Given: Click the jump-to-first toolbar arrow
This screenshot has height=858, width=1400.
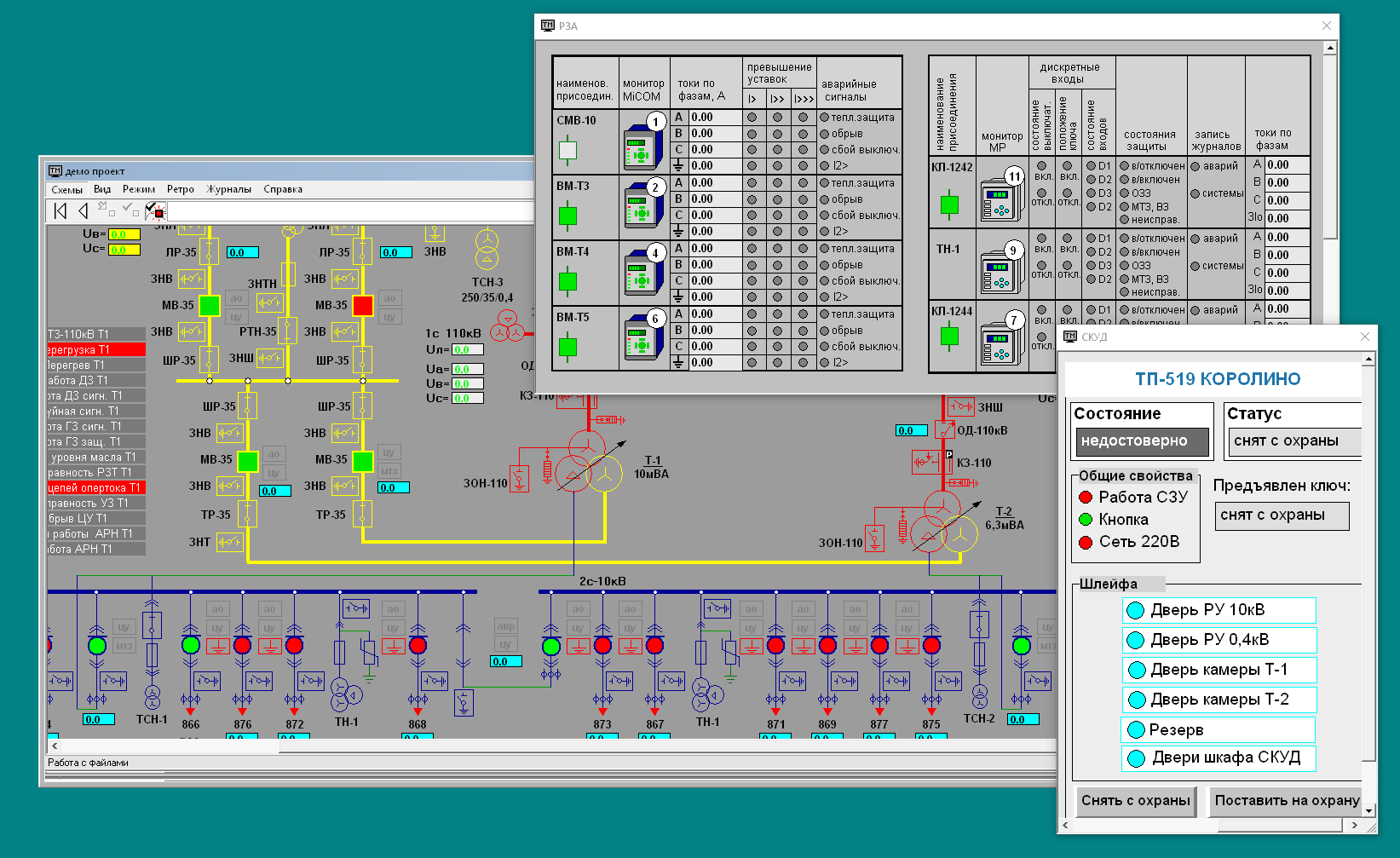Looking at the screenshot, I should pos(60,210).
